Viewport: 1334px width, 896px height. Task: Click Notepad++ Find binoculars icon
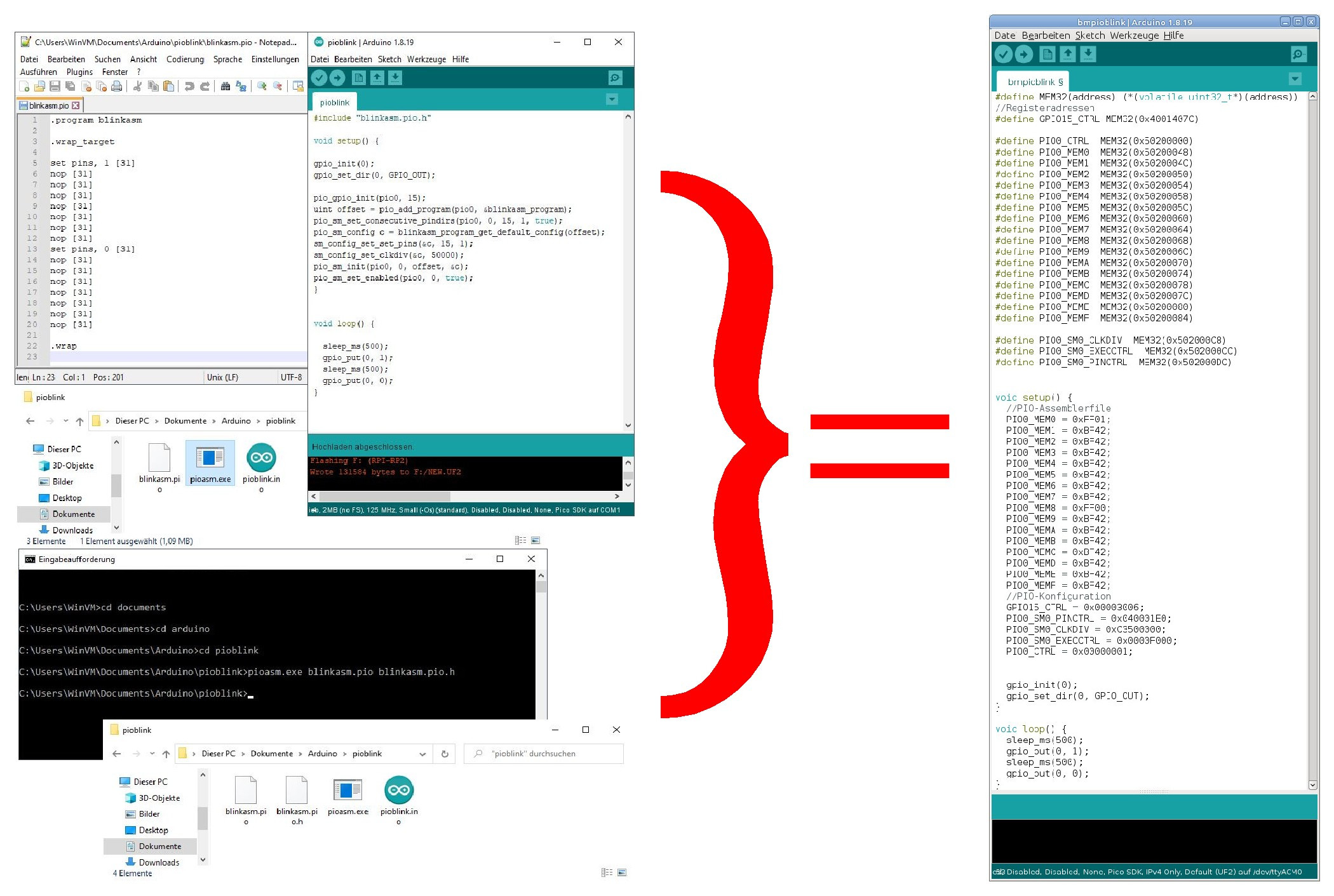[225, 86]
